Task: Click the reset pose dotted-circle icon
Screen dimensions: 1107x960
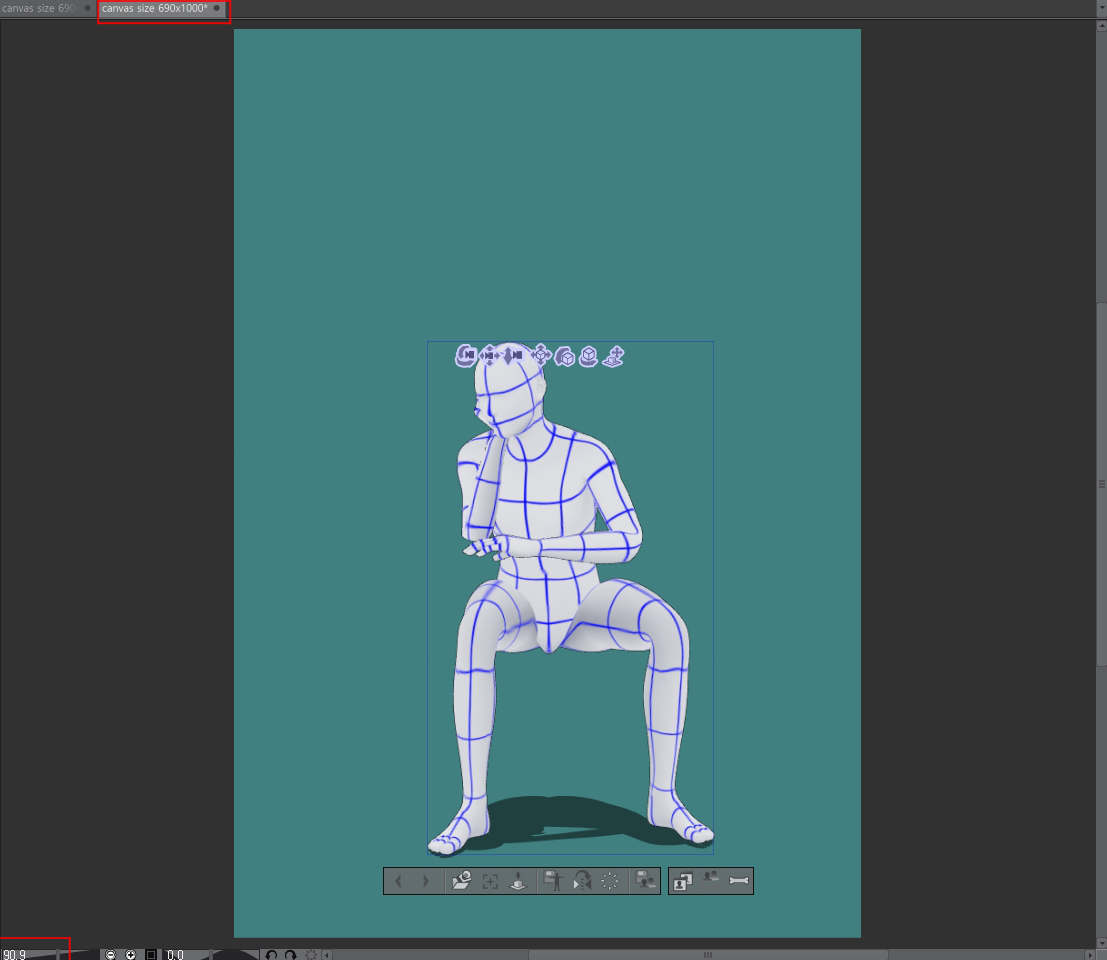Action: [610, 881]
